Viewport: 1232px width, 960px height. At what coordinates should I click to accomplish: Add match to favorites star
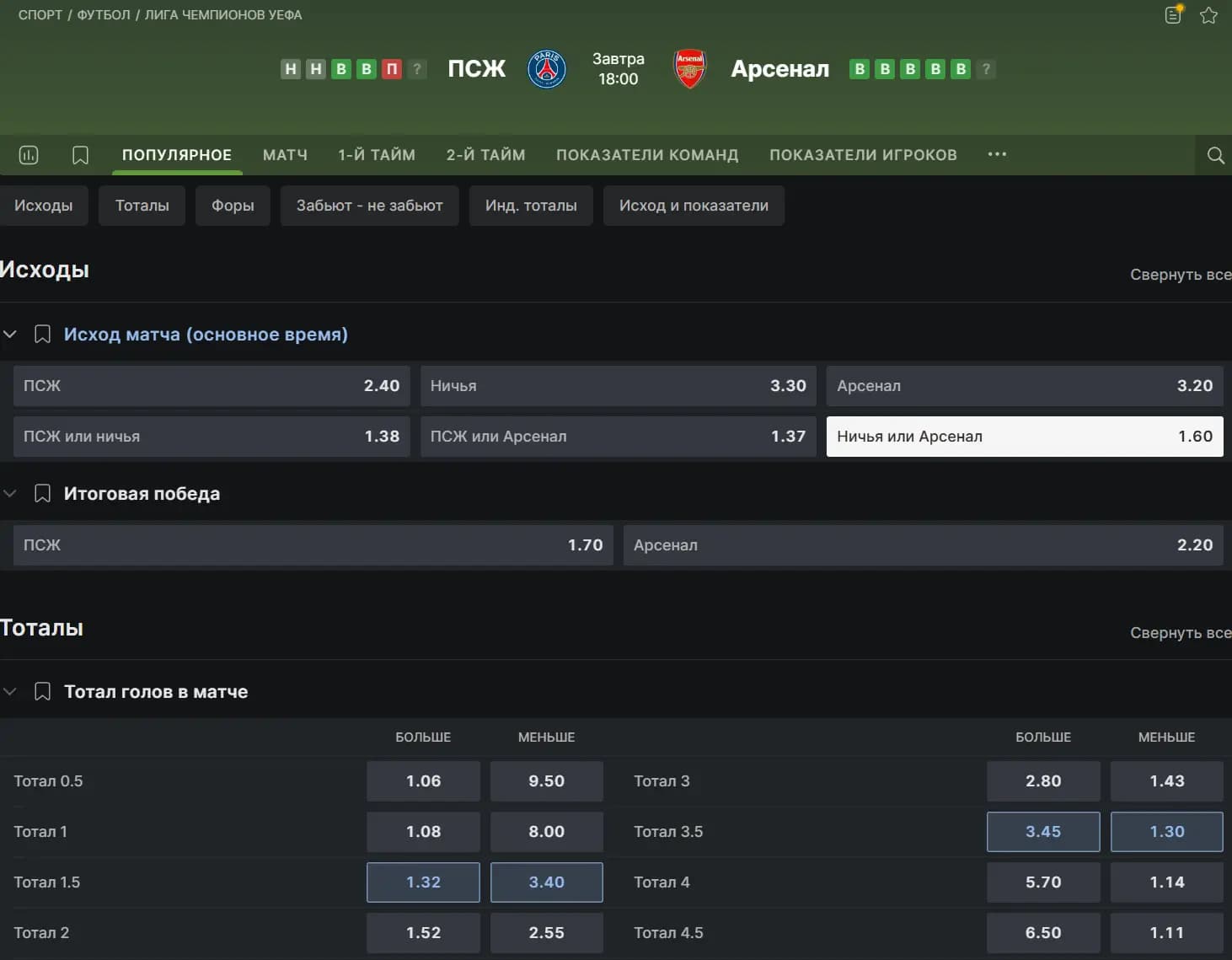1208,15
